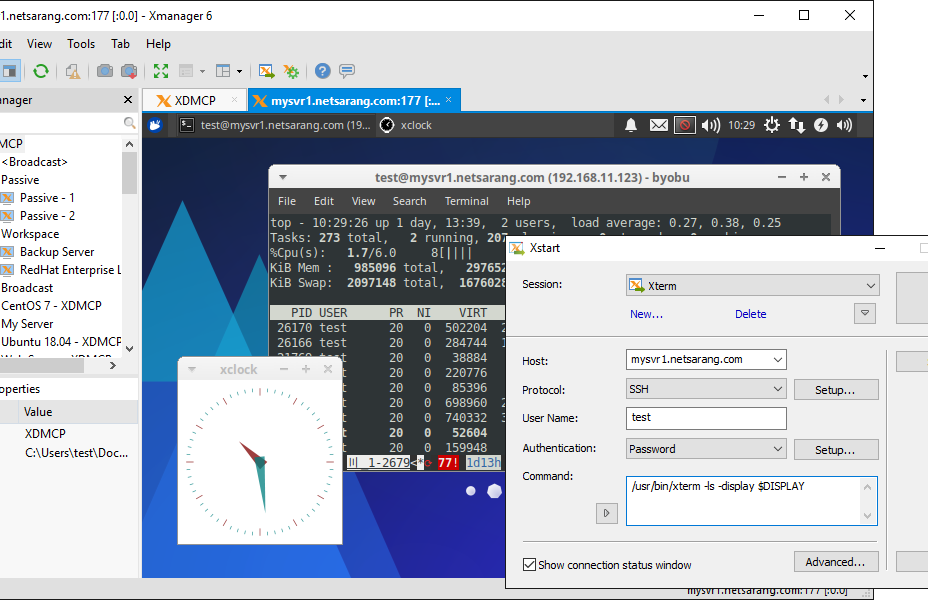The width and height of the screenshot is (928, 600).
Task: Open the xclock window menu arrow
Action: 192,369
